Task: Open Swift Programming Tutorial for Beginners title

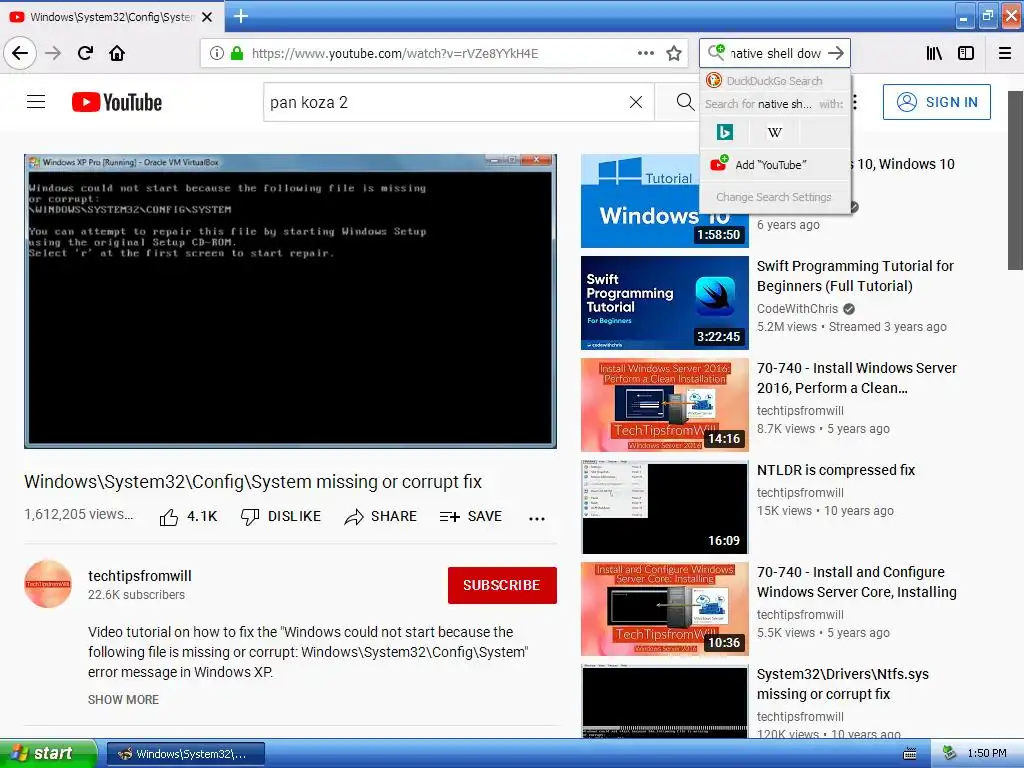Action: click(855, 276)
